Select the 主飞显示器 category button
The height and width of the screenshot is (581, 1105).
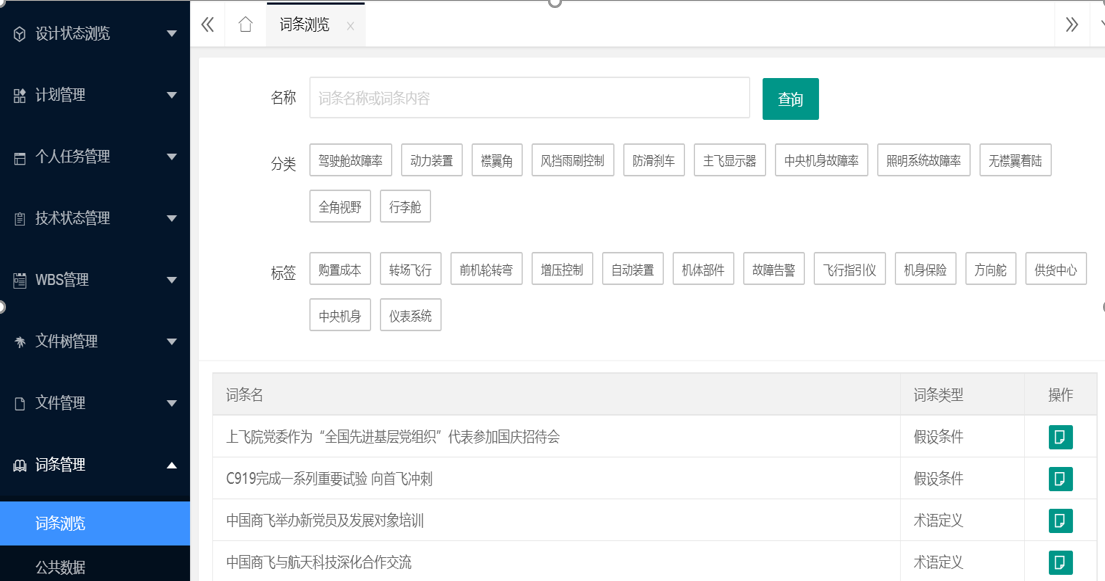[x=730, y=160]
